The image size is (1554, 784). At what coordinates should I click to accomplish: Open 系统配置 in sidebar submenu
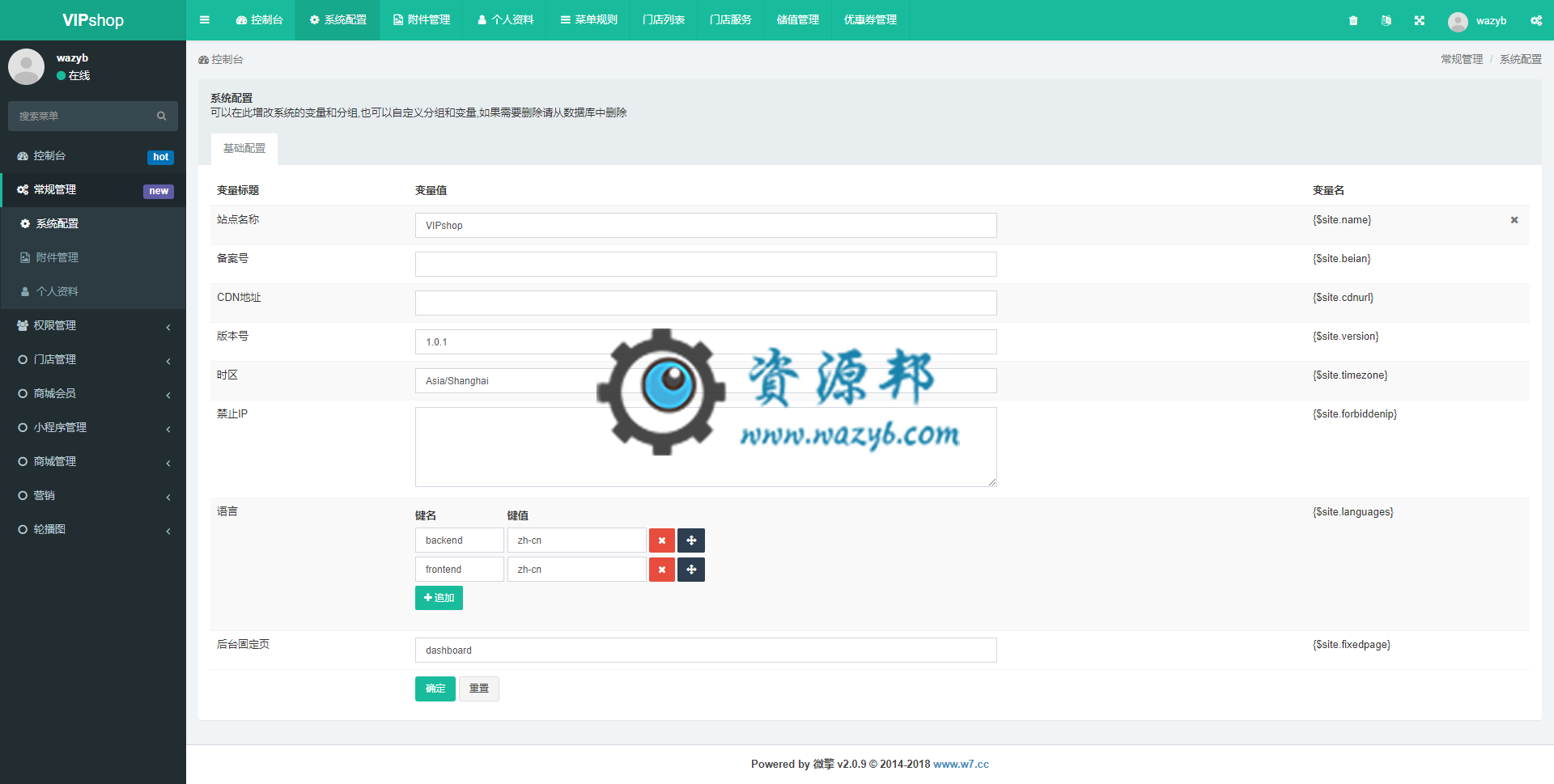tap(93, 224)
